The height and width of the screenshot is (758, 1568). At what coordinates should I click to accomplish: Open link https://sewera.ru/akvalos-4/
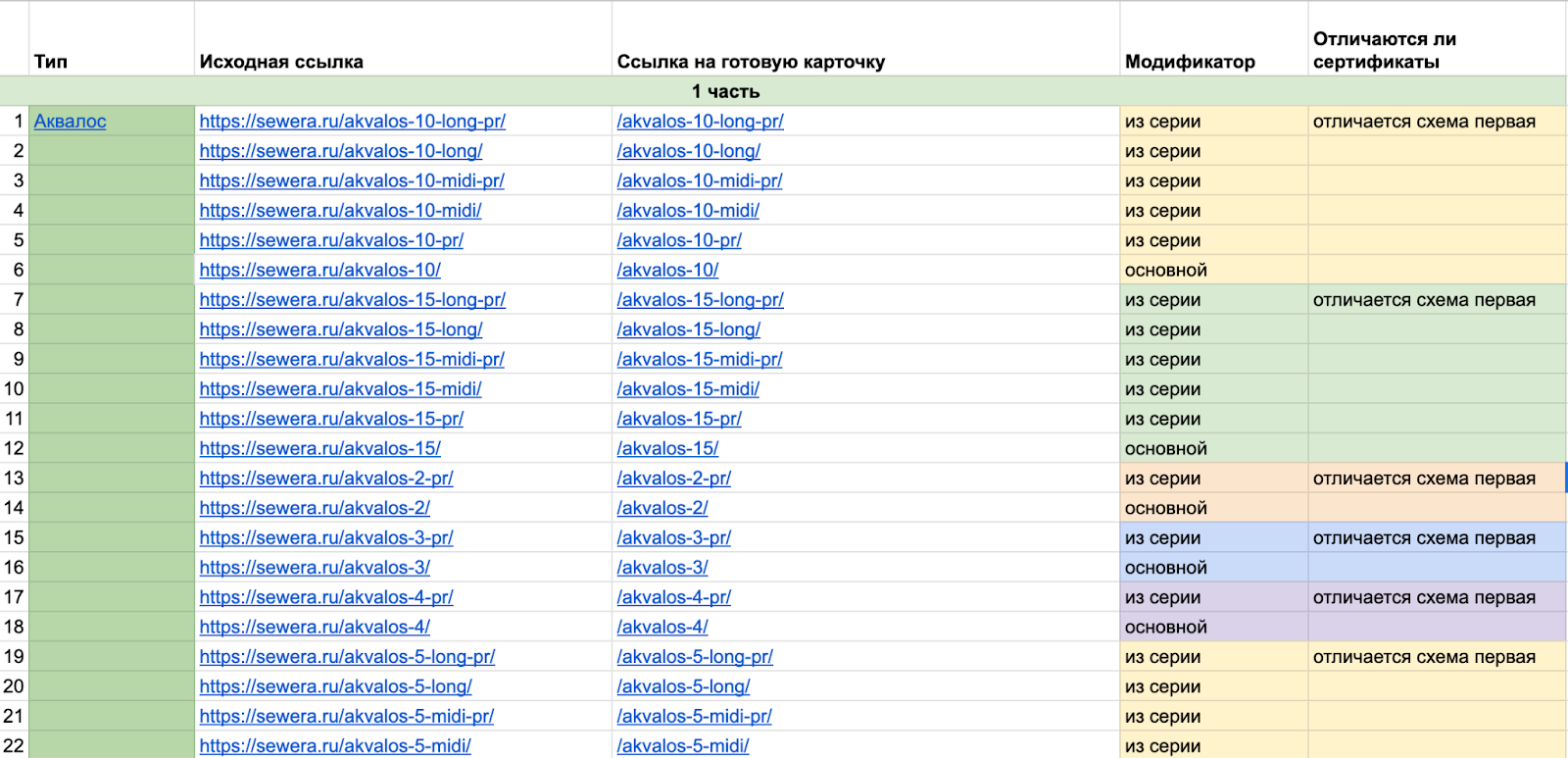click(315, 627)
